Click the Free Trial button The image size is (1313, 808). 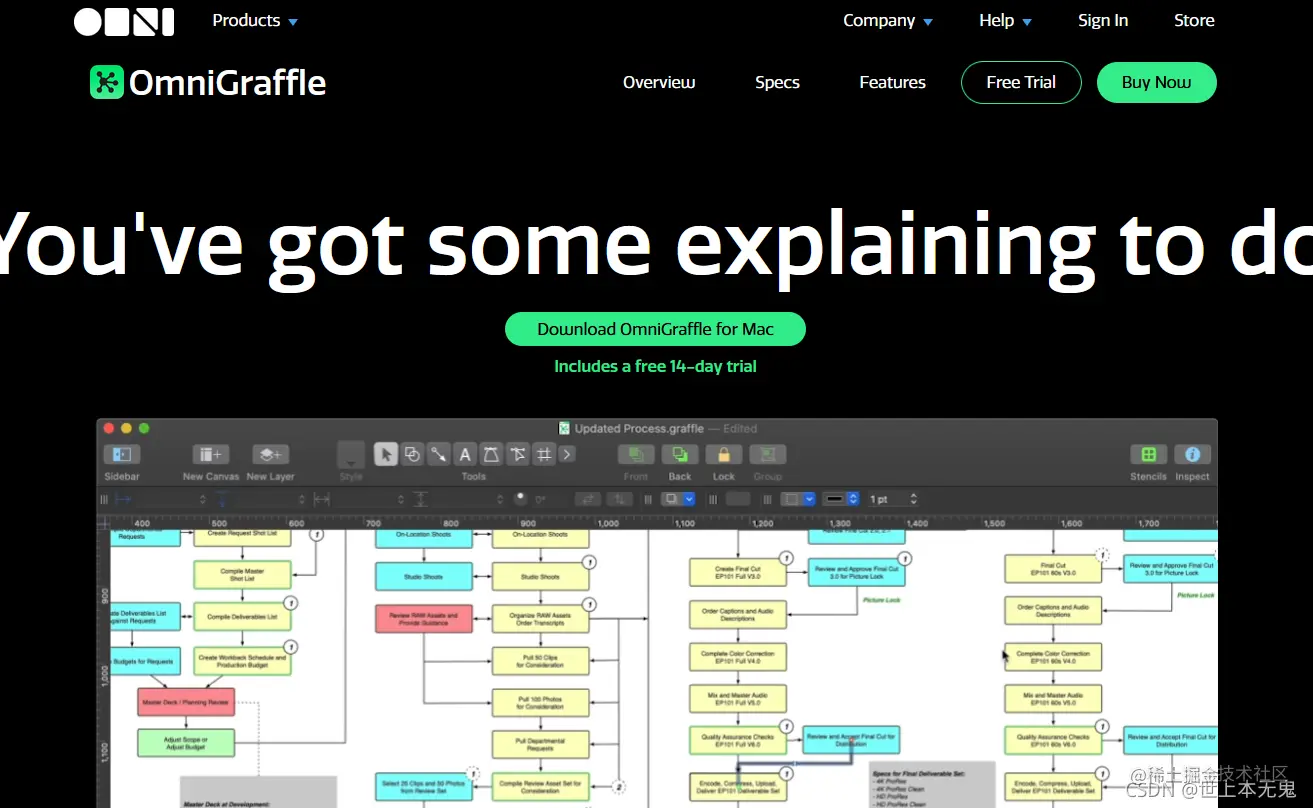1021,82
